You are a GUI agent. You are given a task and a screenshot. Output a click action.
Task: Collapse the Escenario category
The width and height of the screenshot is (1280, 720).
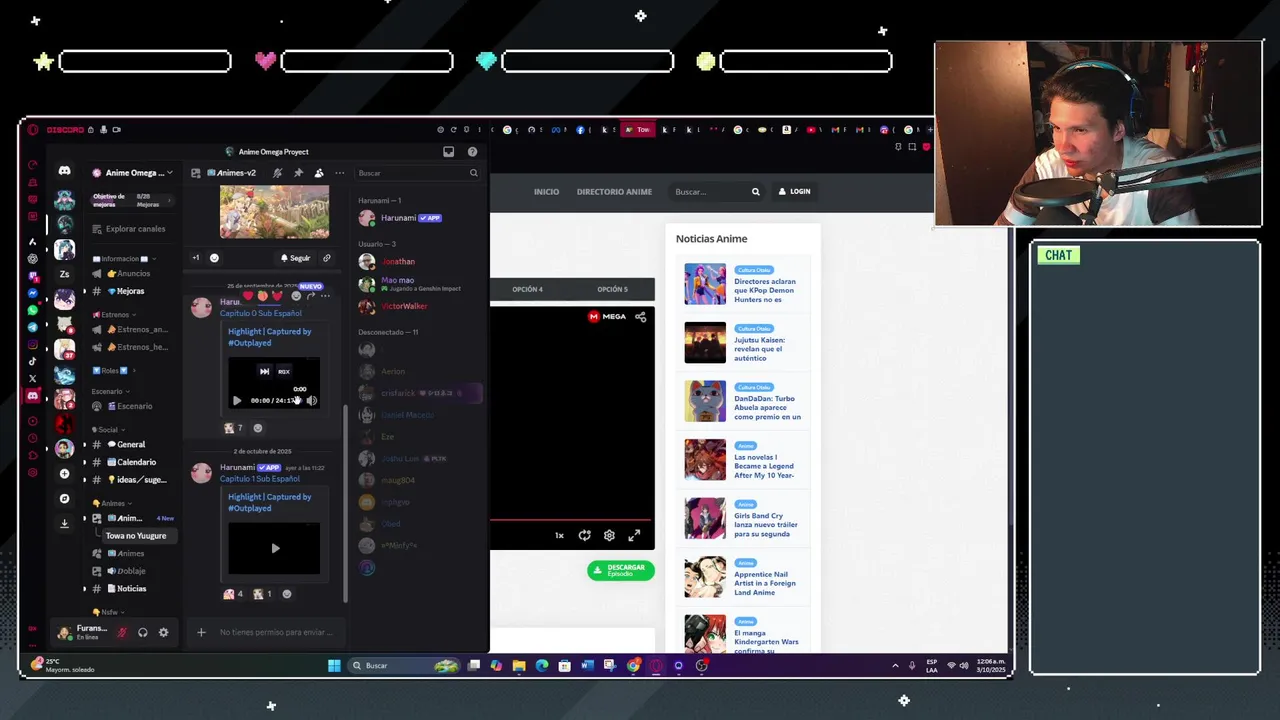pos(108,391)
